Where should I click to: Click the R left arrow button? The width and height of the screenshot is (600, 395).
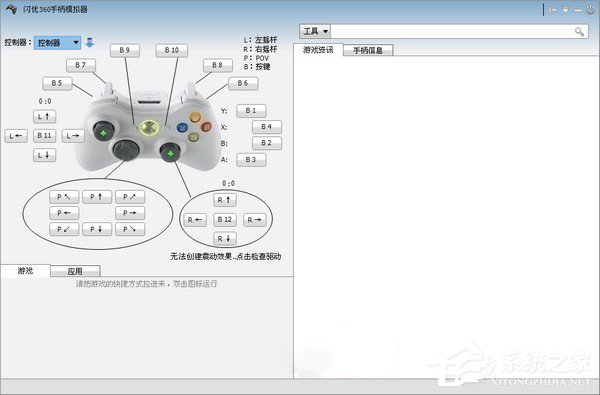pyautogui.click(x=195, y=220)
